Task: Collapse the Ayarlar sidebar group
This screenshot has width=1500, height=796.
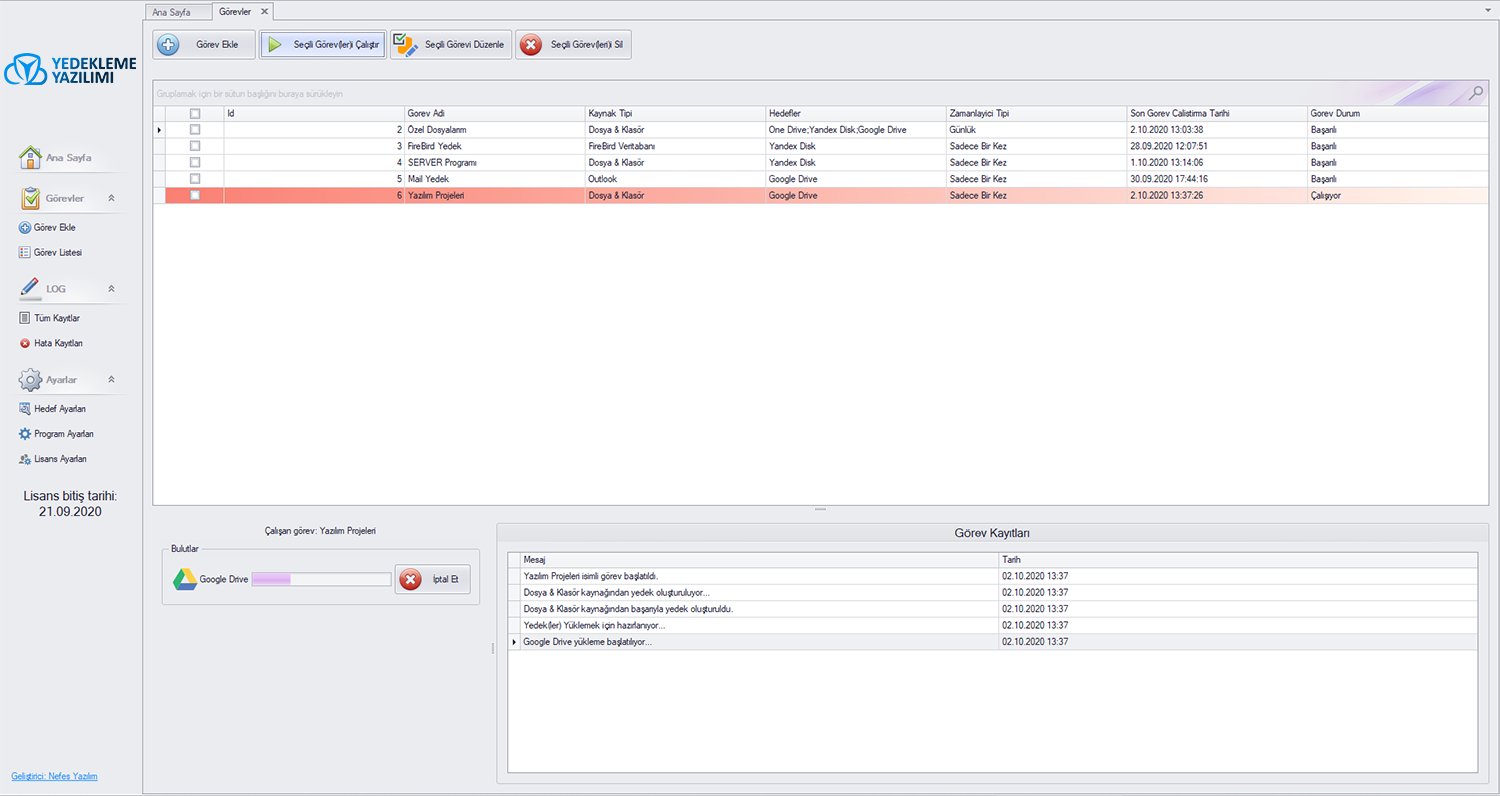Action: pyautogui.click(x=111, y=380)
